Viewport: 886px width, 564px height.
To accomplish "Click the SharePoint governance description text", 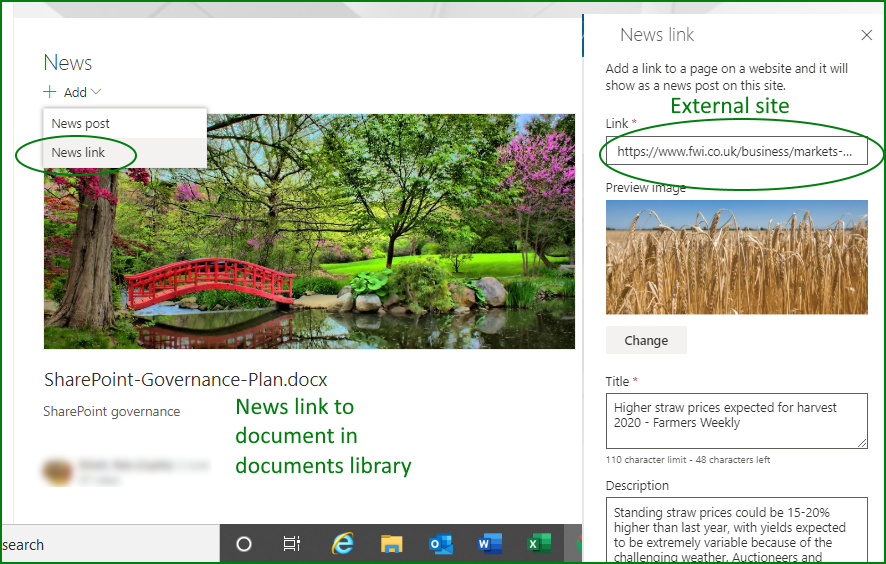I will 112,411.
